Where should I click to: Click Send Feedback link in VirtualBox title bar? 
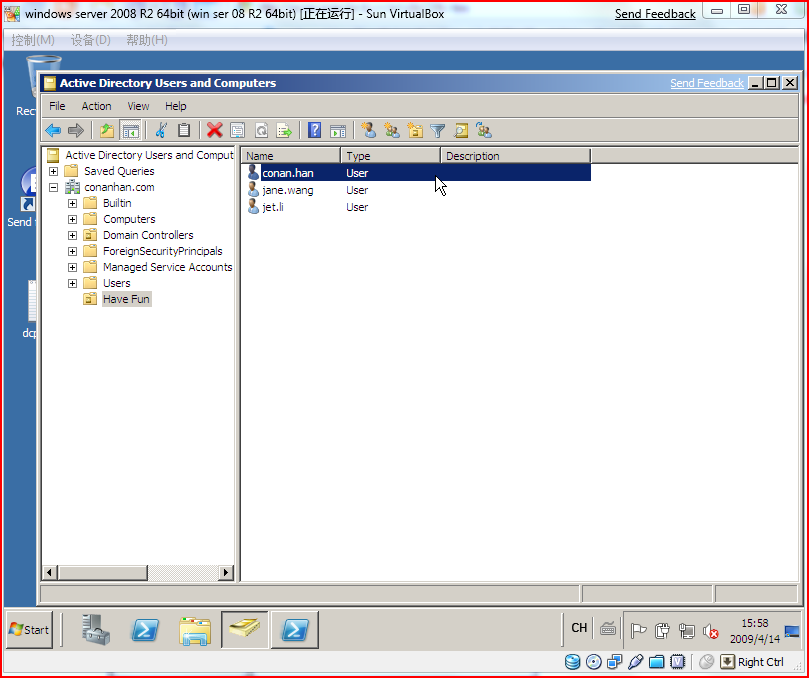655,14
